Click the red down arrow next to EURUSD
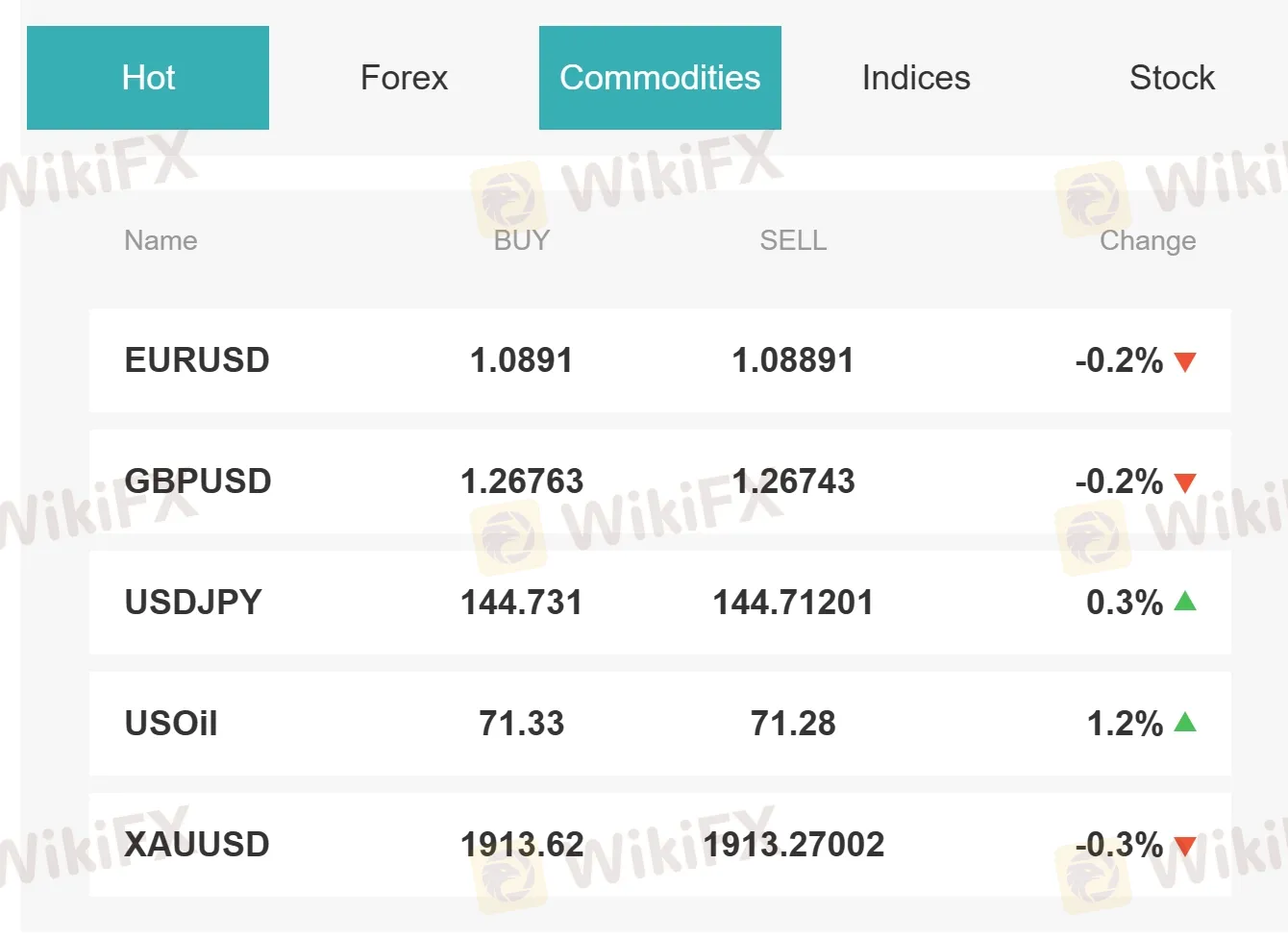This screenshot has height=938, width=1288. pos(1186,361)
